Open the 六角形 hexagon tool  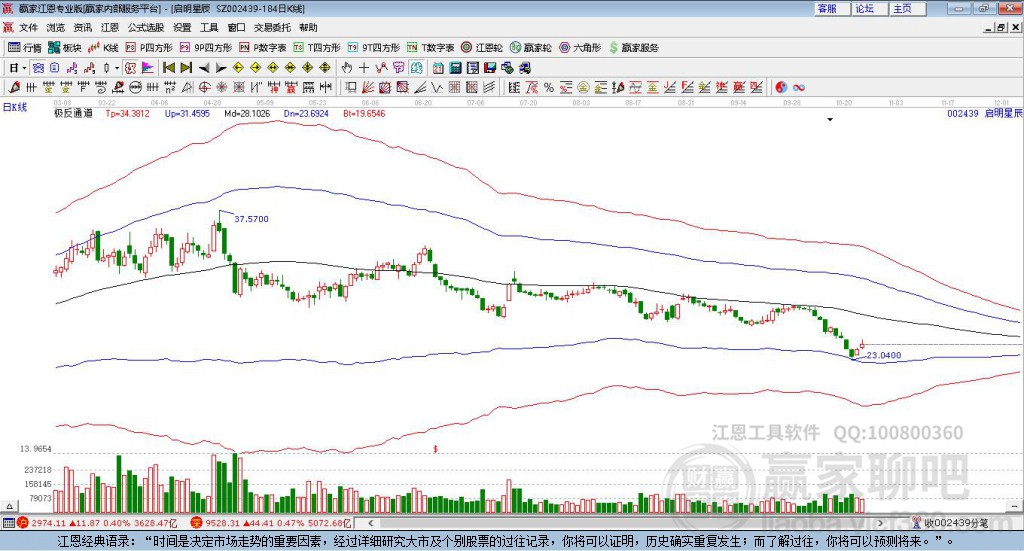coord(579,48)
